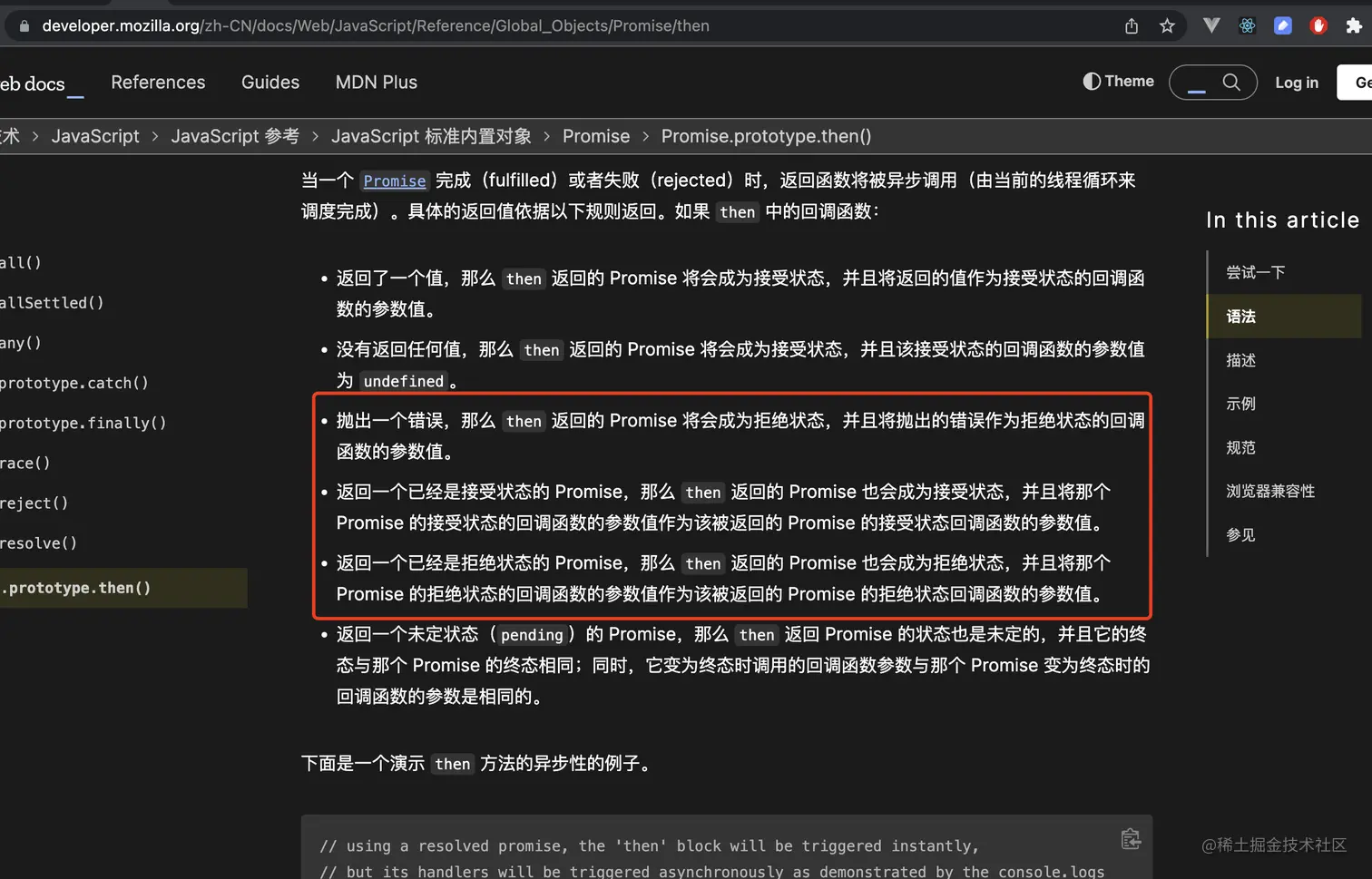Viewport: 1372px width, 879px height.
Task: Open the Promise link in the article text
Action: pos(394,181)
